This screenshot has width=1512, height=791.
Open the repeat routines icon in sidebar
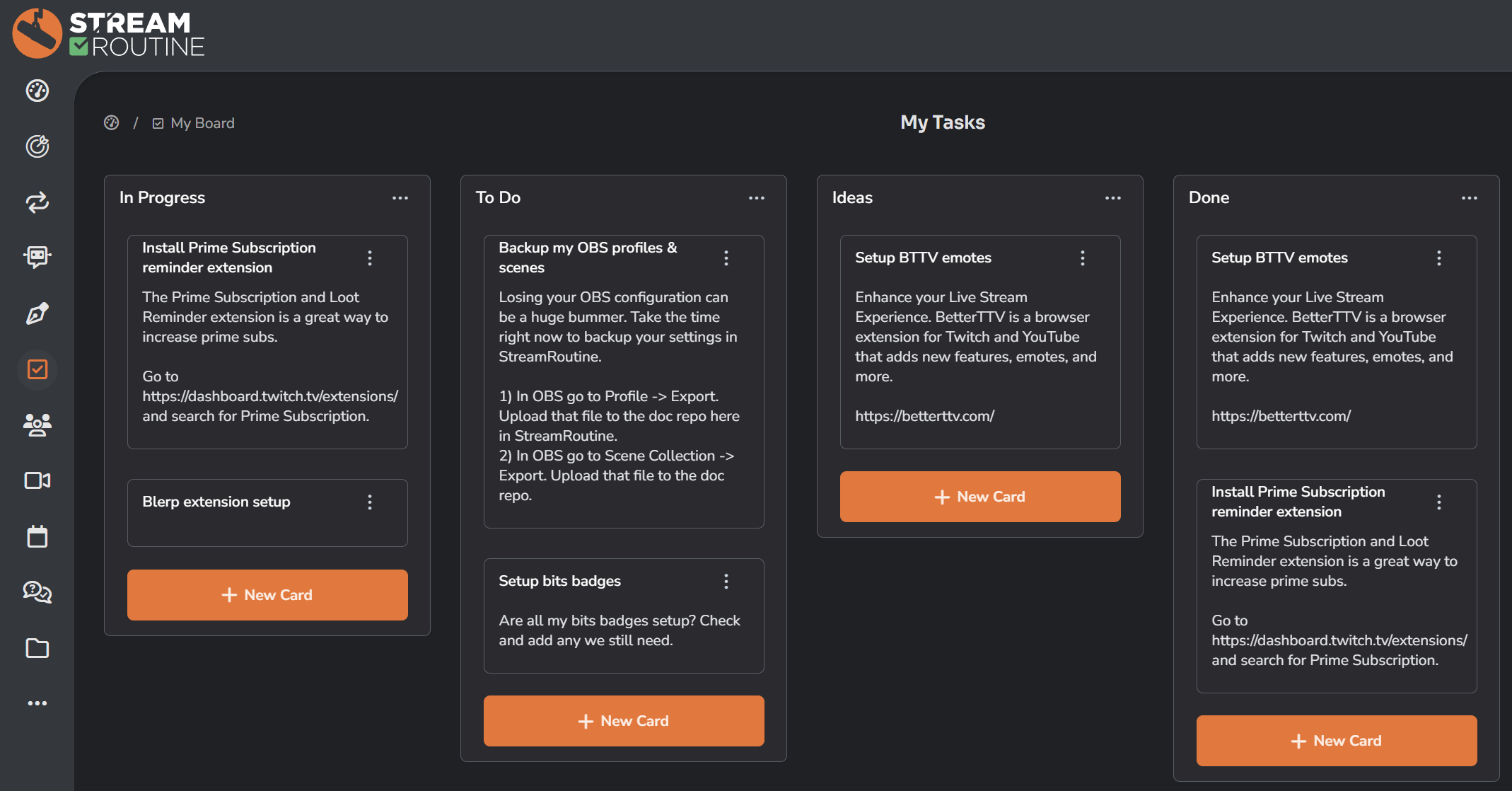(37, 202)
